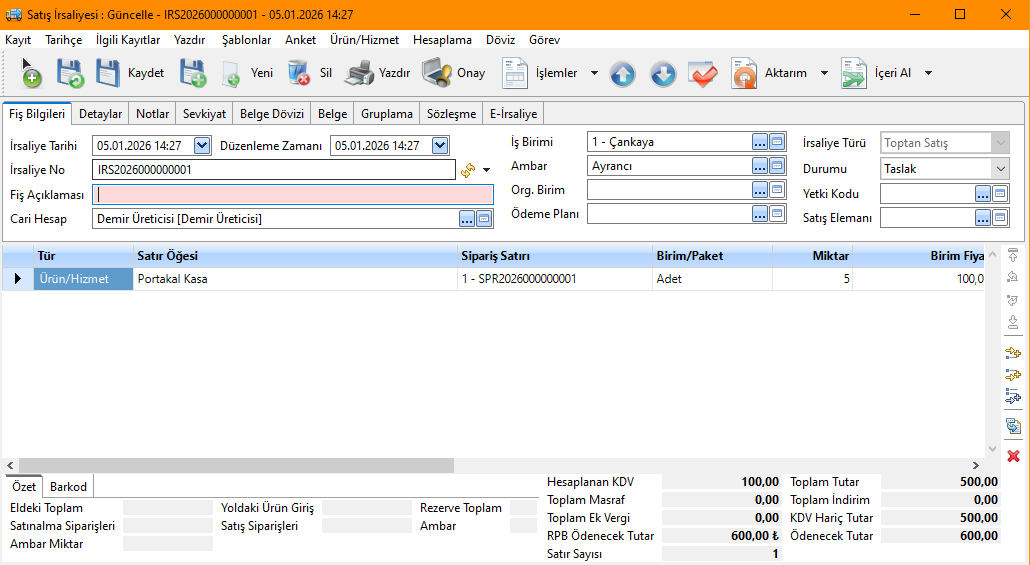Viewport: 1030px width, 565px height.
Task: Click the red checkmark toolbar icon
Action: (703, 74)
